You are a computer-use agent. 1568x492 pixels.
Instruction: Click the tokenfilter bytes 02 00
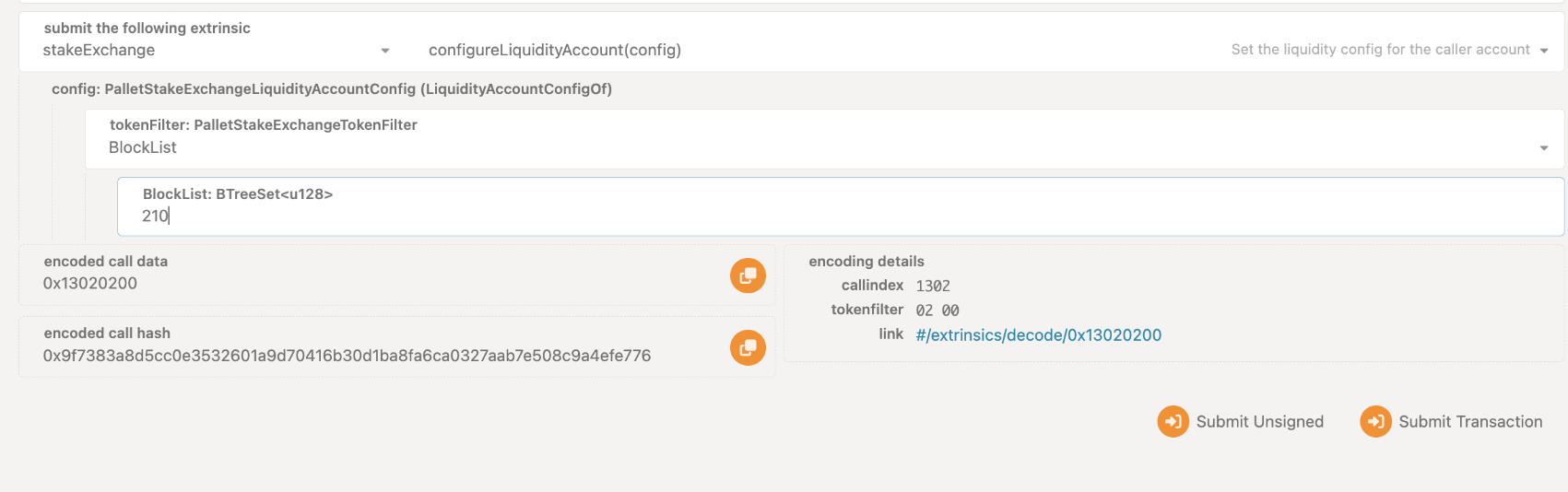tap(937, 310)
